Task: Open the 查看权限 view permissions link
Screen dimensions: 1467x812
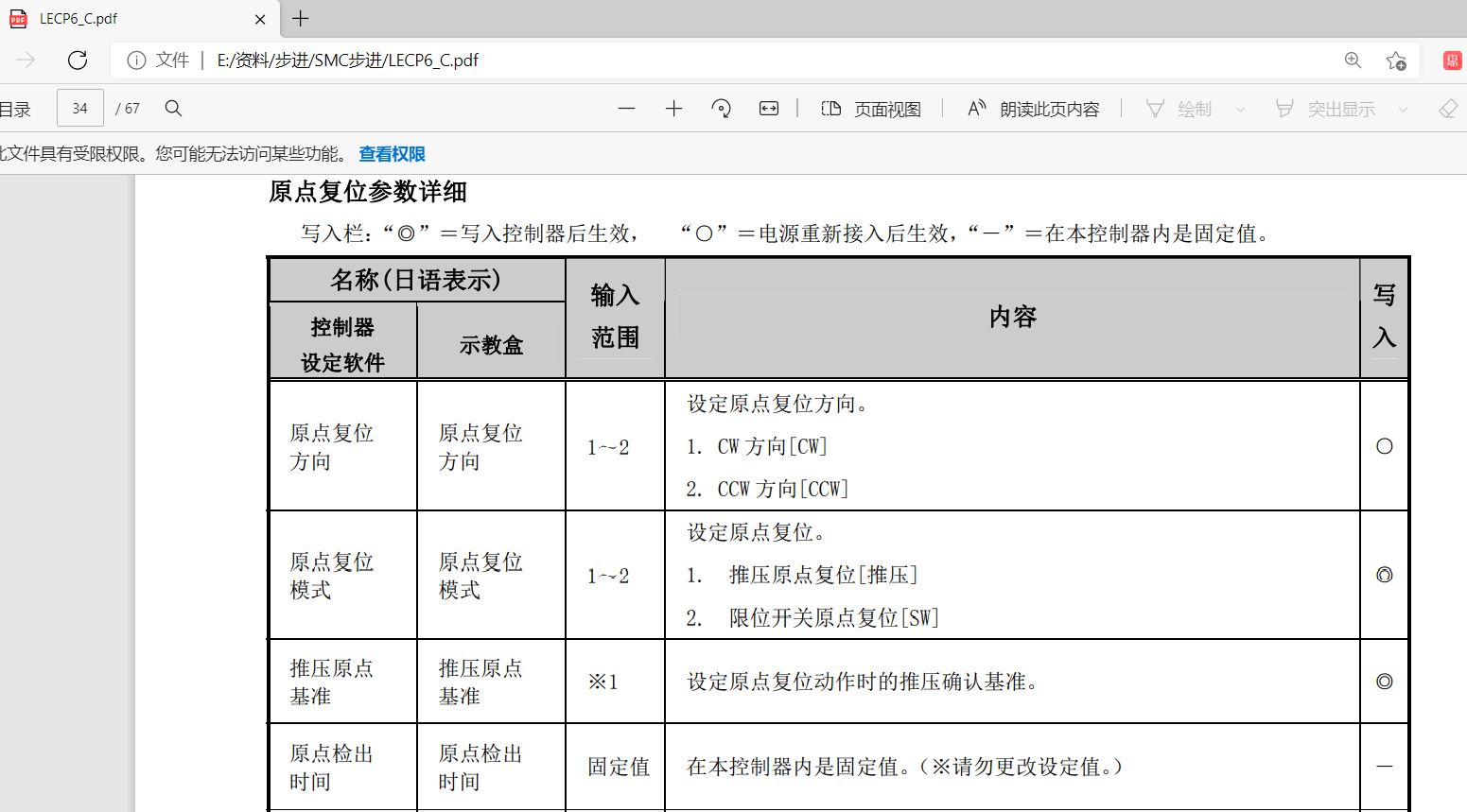Action: click(392, 154)
